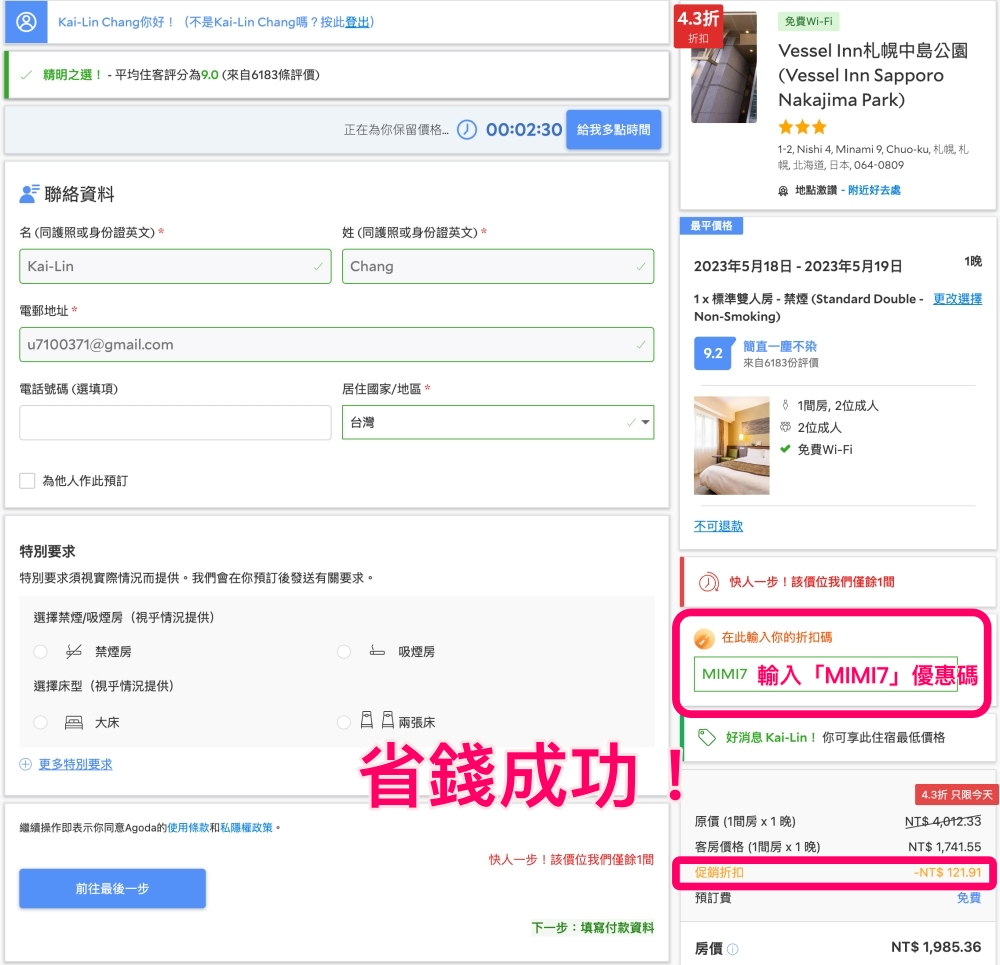Click the user profile avatar icon
Screen dimensions: 1000x965
[x=26, y=22]
